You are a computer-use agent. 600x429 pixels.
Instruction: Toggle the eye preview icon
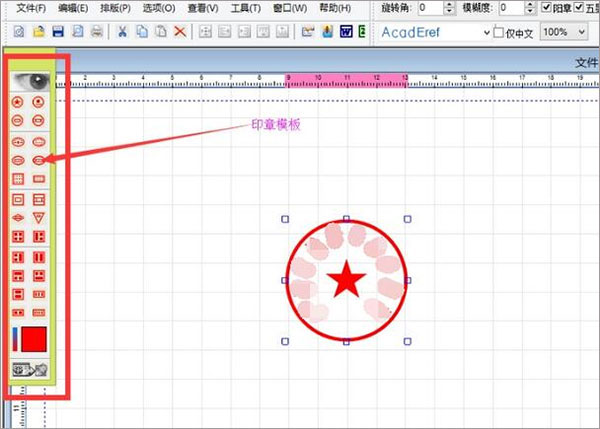point(30,81)
